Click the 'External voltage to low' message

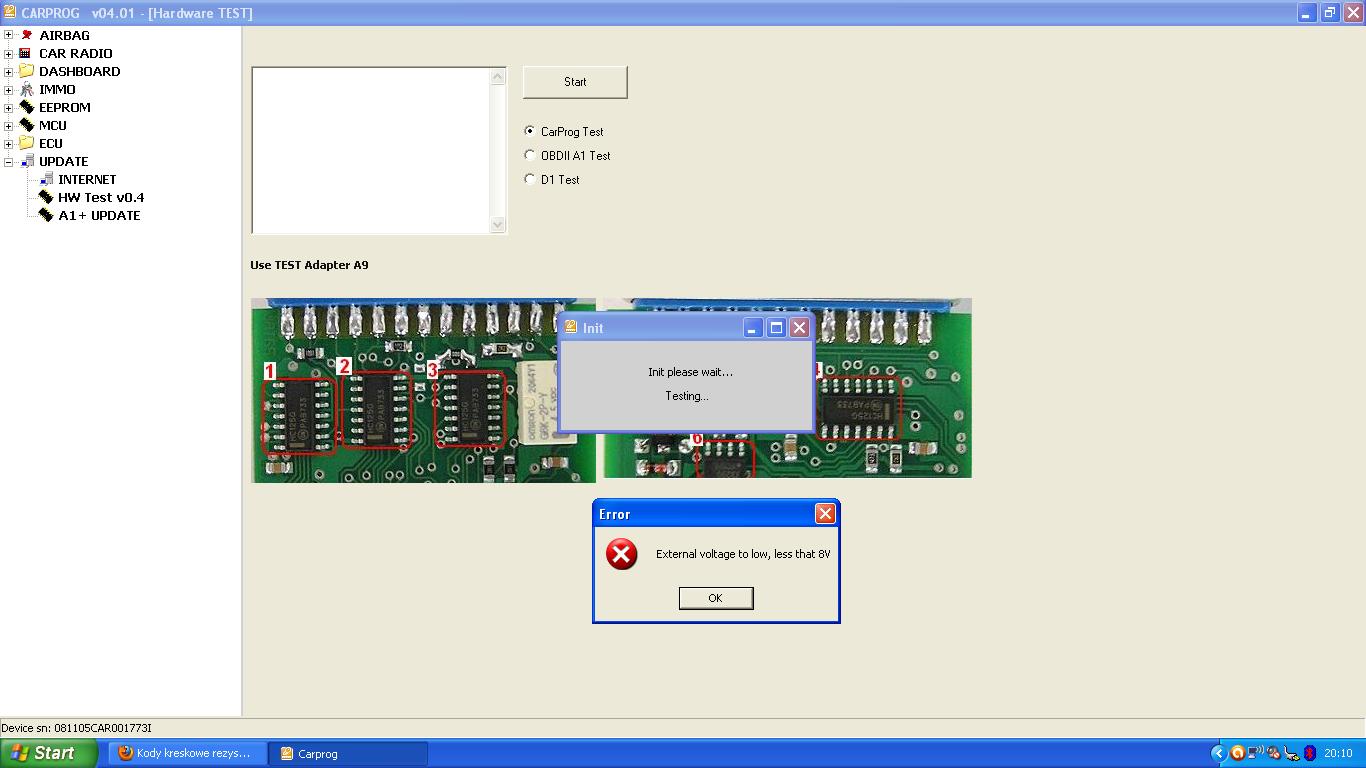pos(743,554)
